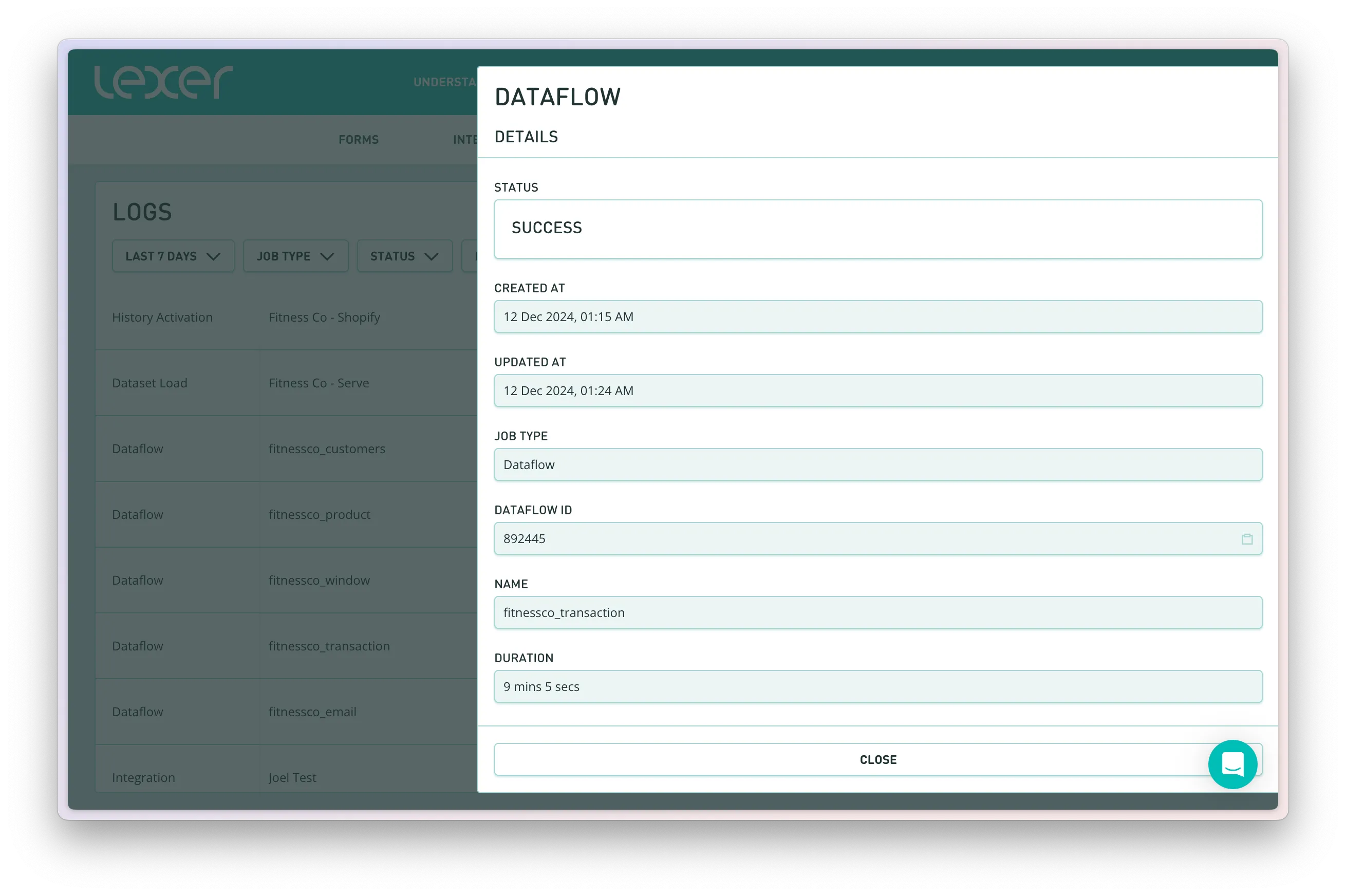Select the Fitness Co - Serve log row
Screen dimensions: 1346x896
tap(318, 383)
